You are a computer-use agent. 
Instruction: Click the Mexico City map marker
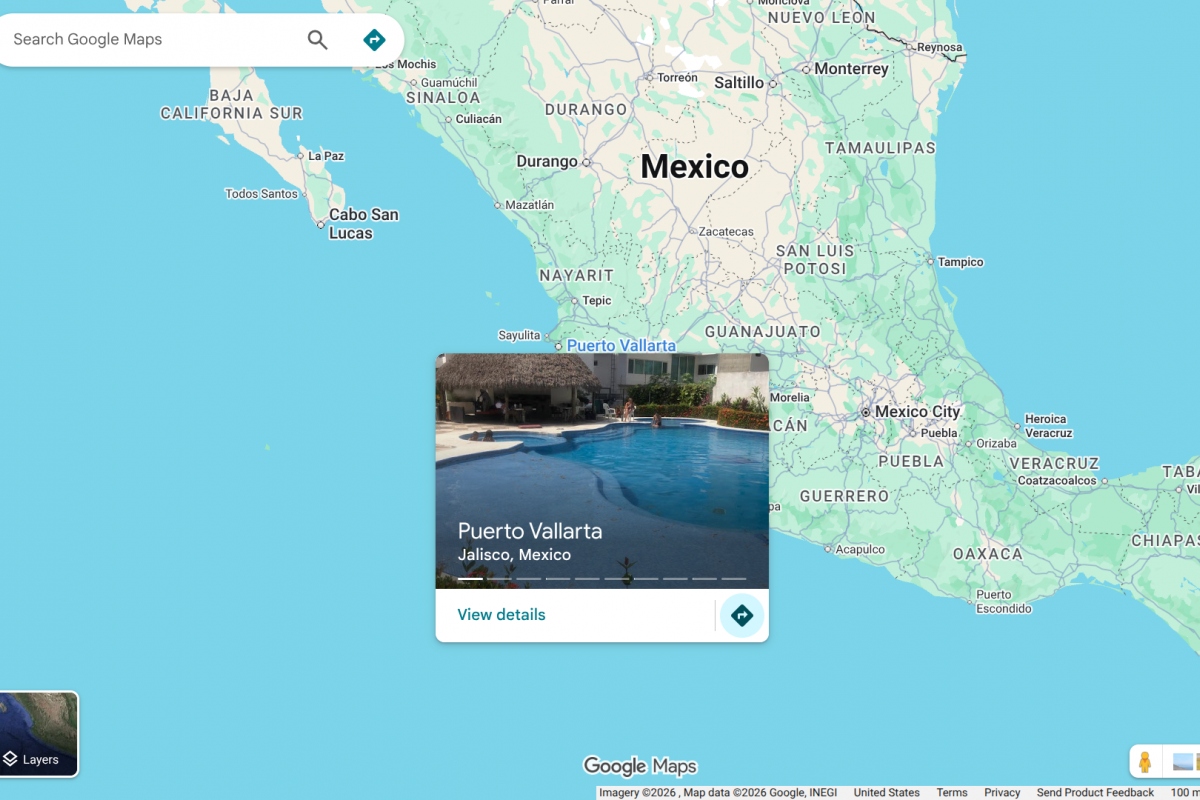866,412
